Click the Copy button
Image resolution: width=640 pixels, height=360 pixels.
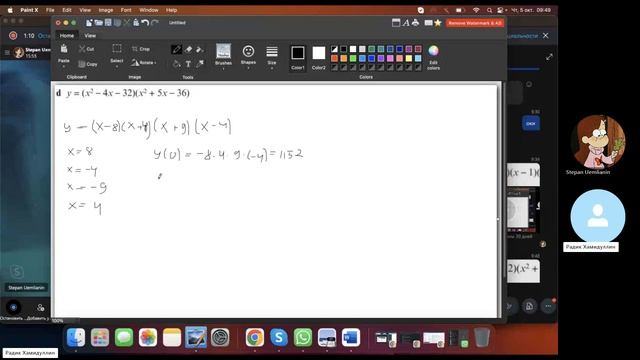click(x=88, y=64)
